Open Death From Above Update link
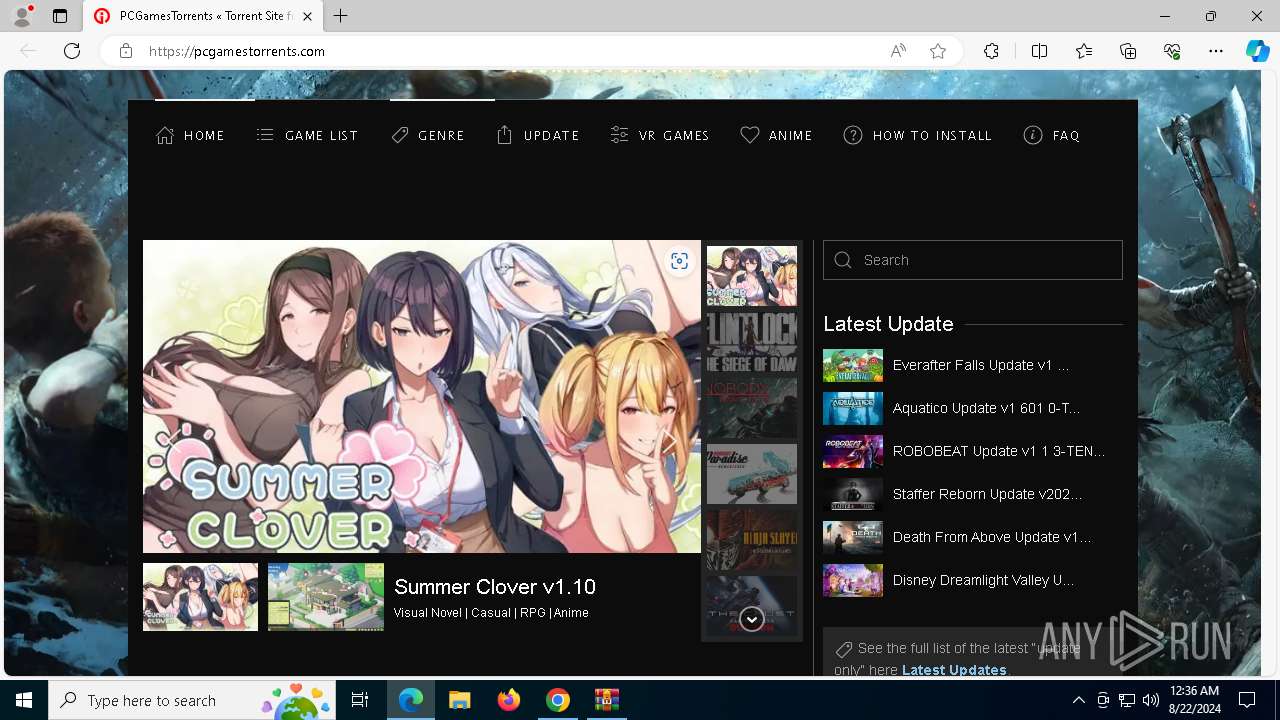The width and height of the screenshot is (1280, 720). click(x=992, y=538)
